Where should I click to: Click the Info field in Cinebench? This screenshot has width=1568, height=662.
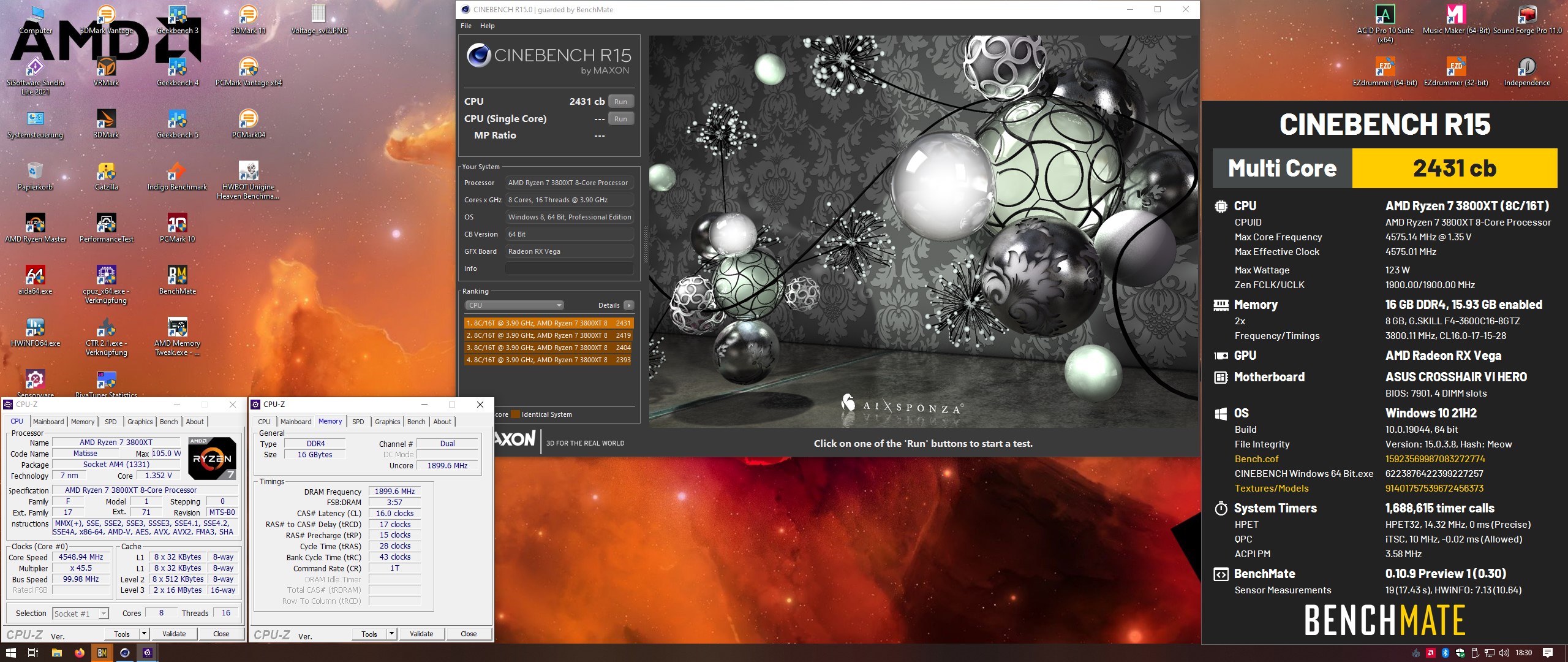[x=570, y=268]
